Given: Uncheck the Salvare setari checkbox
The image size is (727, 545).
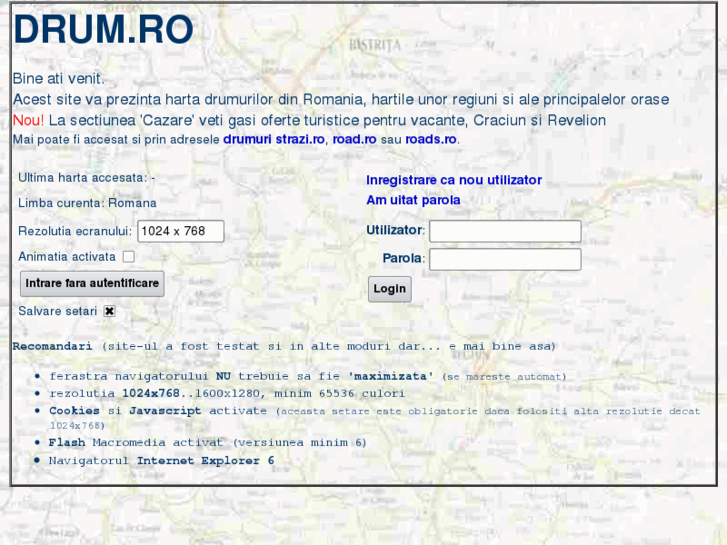Looking at the screenshot, I should coord(109,311).
